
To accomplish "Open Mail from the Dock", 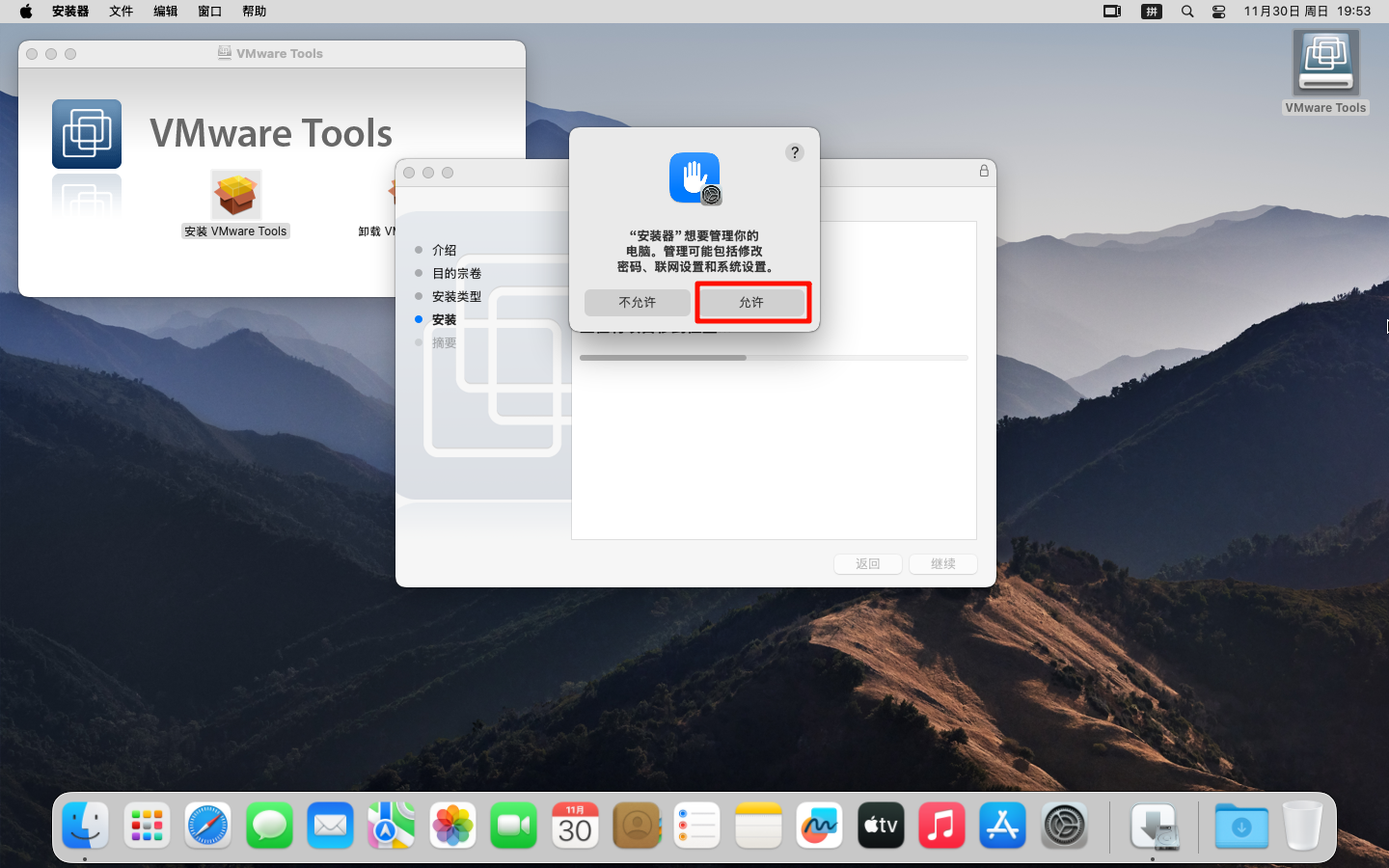I will [x=331, y=826].
